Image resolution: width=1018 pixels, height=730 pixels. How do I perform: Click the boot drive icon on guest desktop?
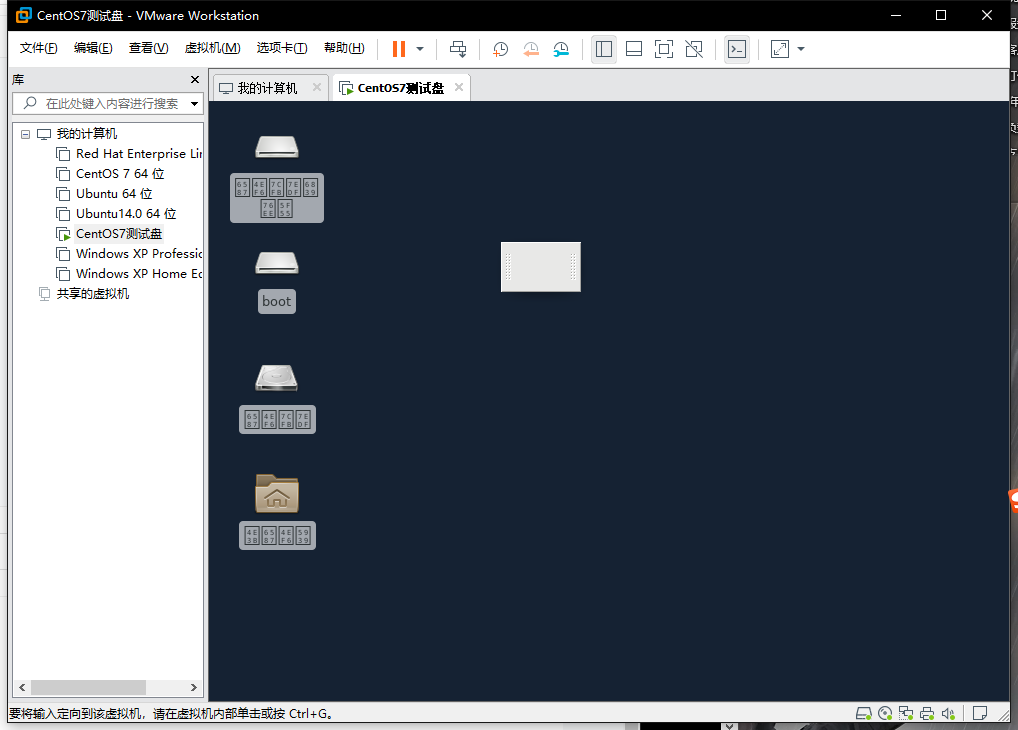point(277,263)
